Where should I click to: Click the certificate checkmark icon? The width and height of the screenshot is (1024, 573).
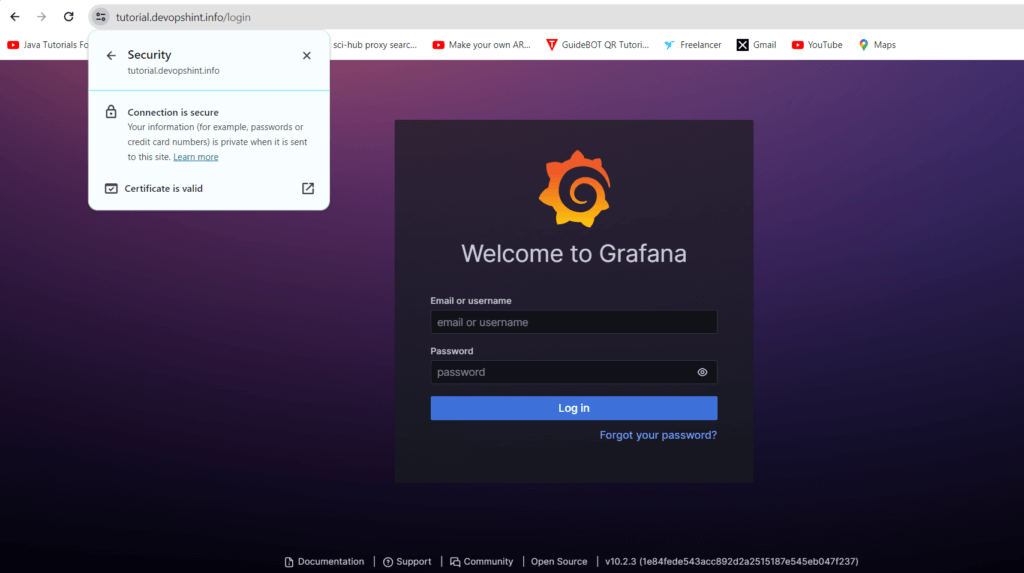click(x=111, y=188)
